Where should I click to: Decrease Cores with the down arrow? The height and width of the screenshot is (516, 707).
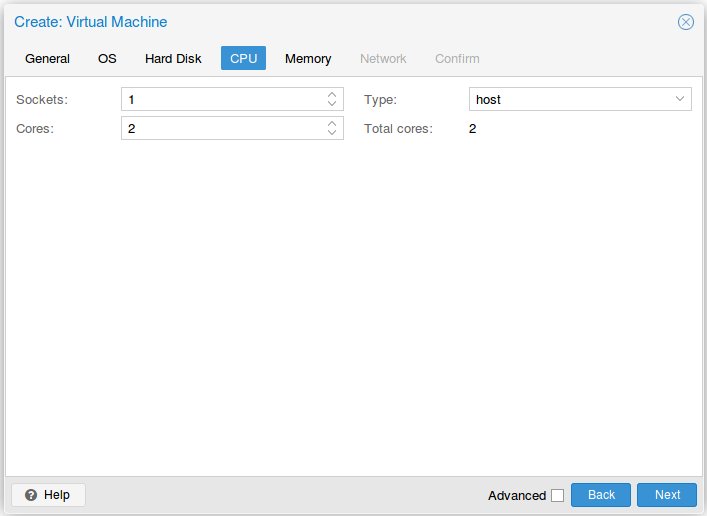[332, 133]
